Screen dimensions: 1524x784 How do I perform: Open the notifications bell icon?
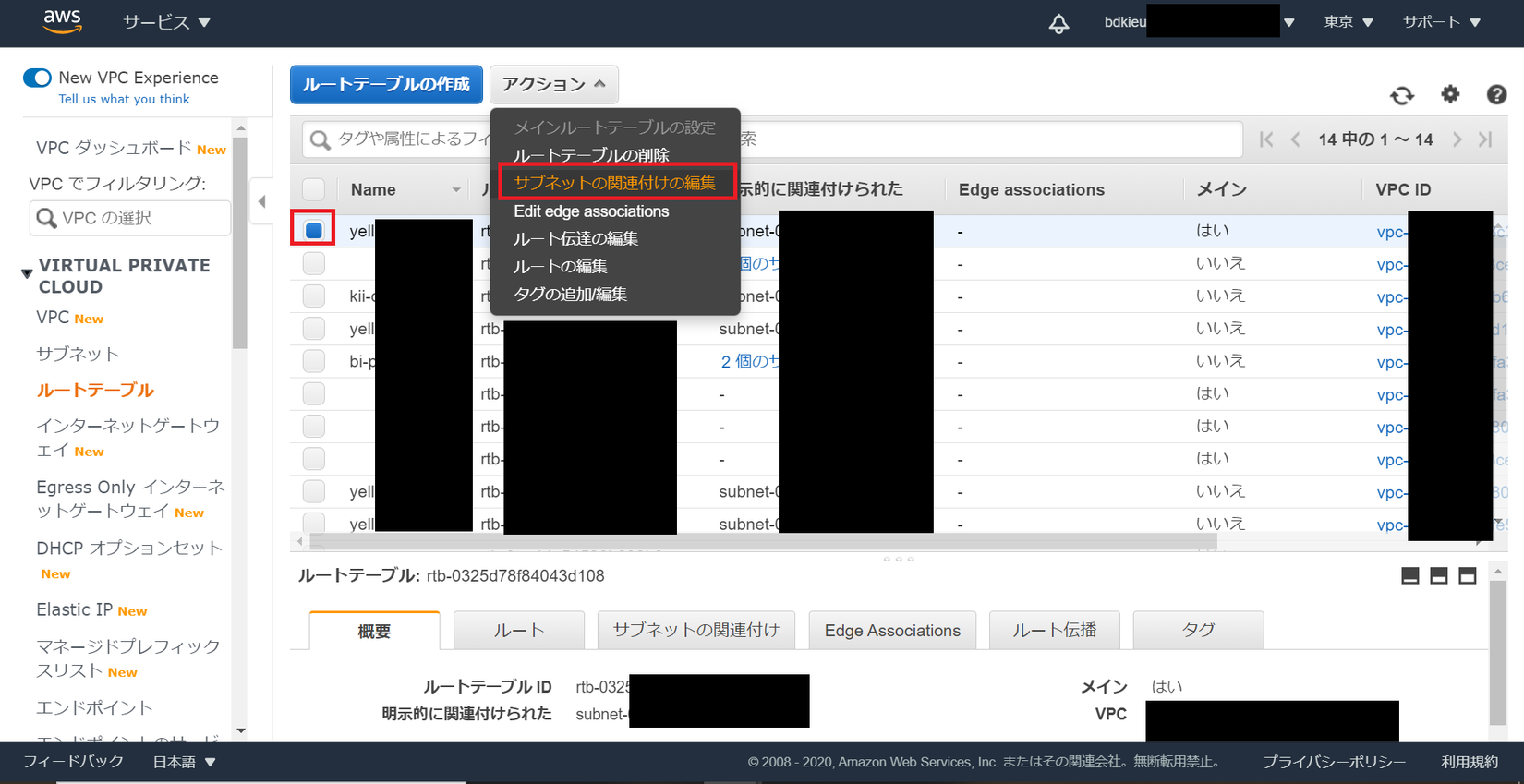click(x=1058, y=23)
